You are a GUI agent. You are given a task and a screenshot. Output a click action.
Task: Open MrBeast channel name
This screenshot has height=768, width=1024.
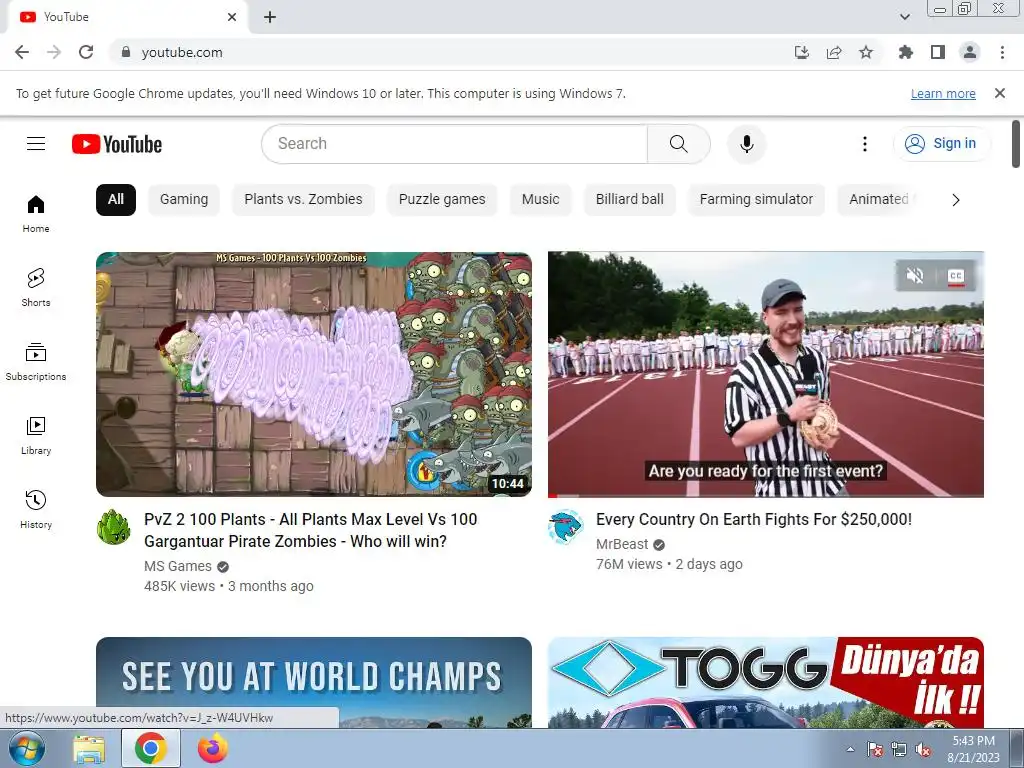point(622,544)
